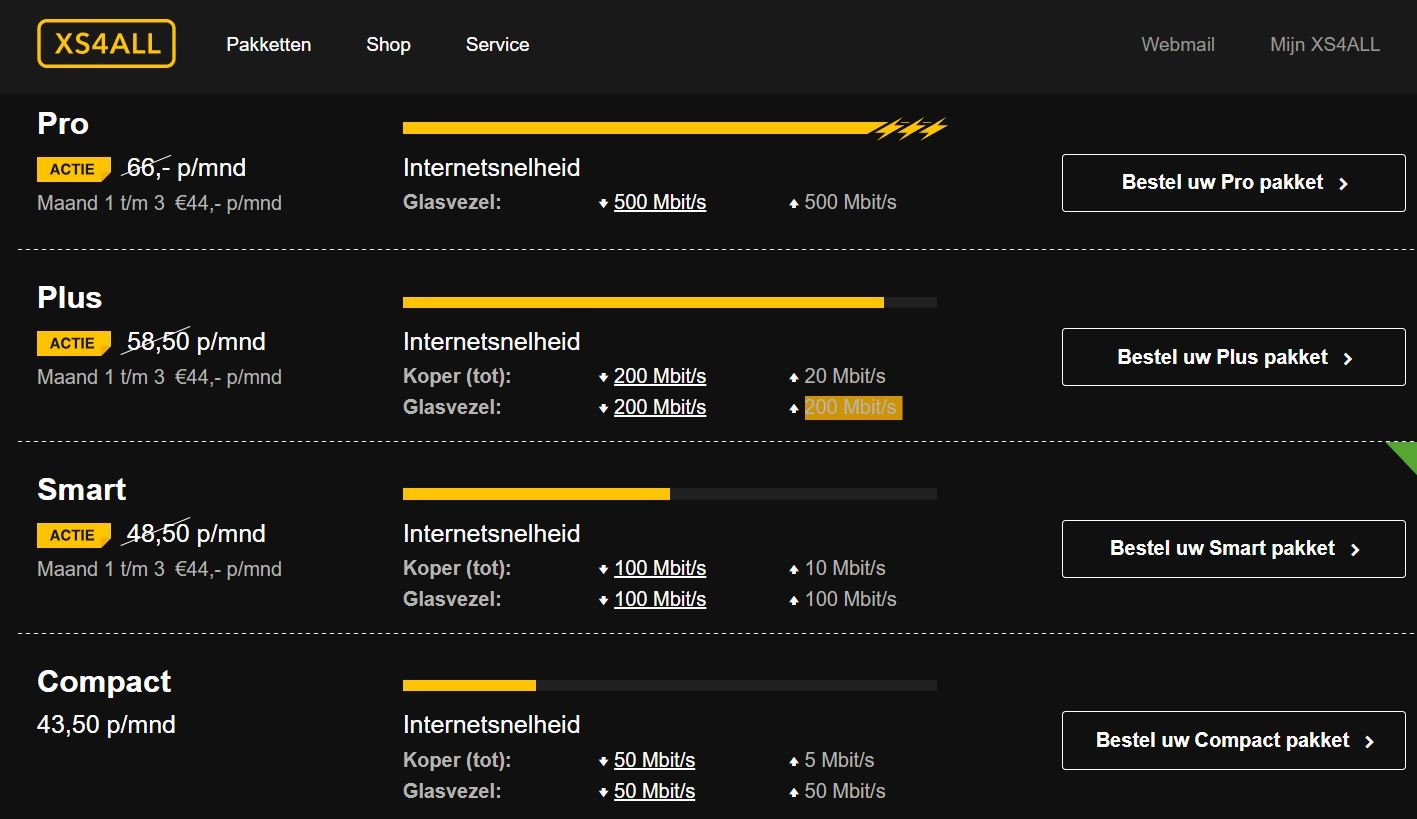Click highlighted 200 Mbit/s upload value
This screenshot has width=1417, height=819.
852,407
